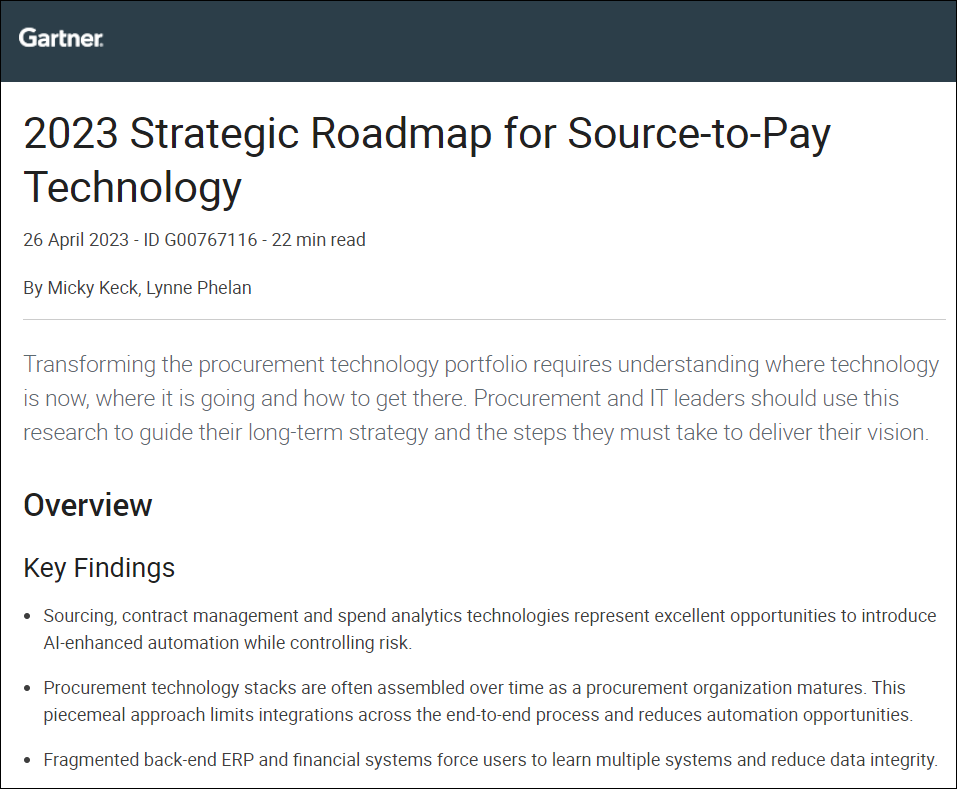Click the "By" label before the author names
Screen dimensions: 957x789
coord(33,288)
